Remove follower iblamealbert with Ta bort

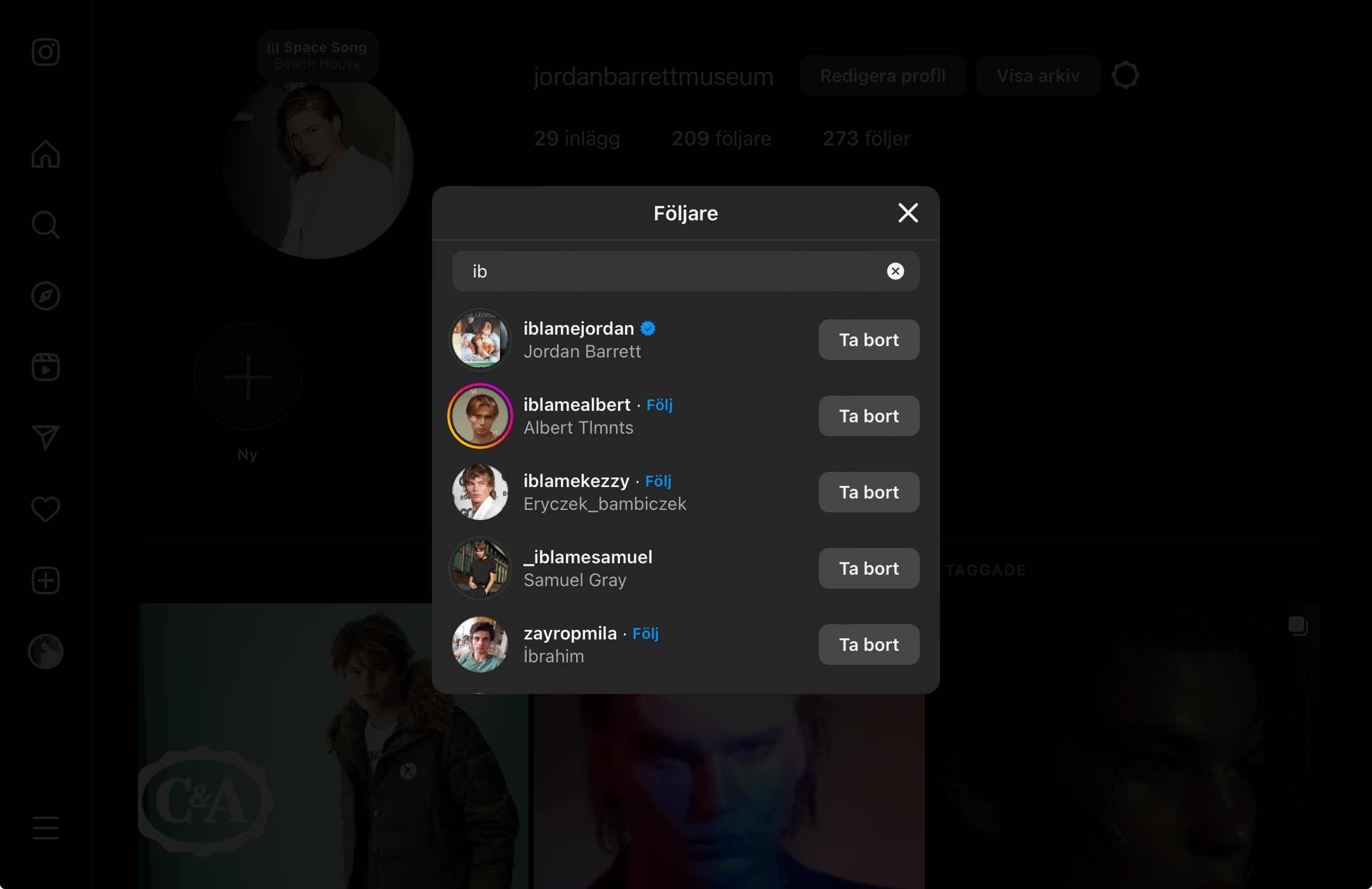click(x=868, y=417)
